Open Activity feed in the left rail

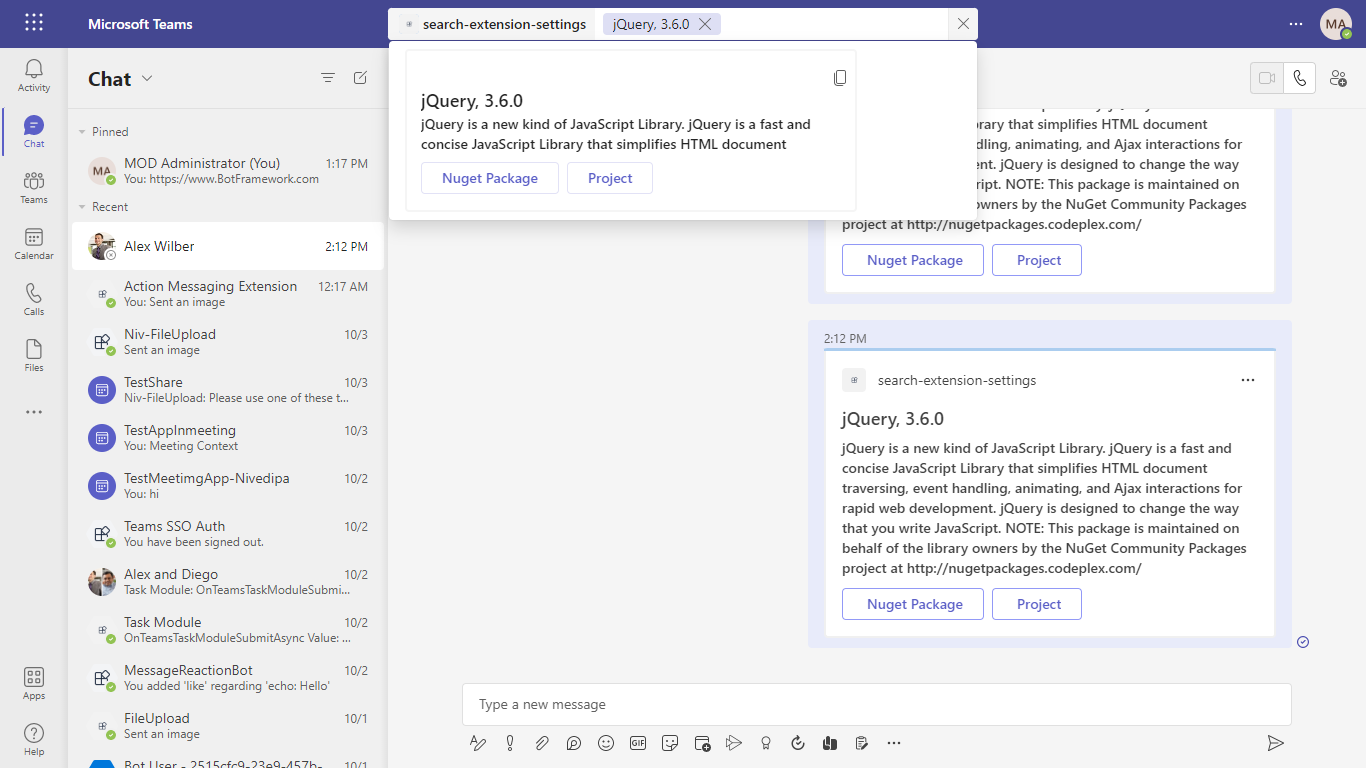pos(34,75)
